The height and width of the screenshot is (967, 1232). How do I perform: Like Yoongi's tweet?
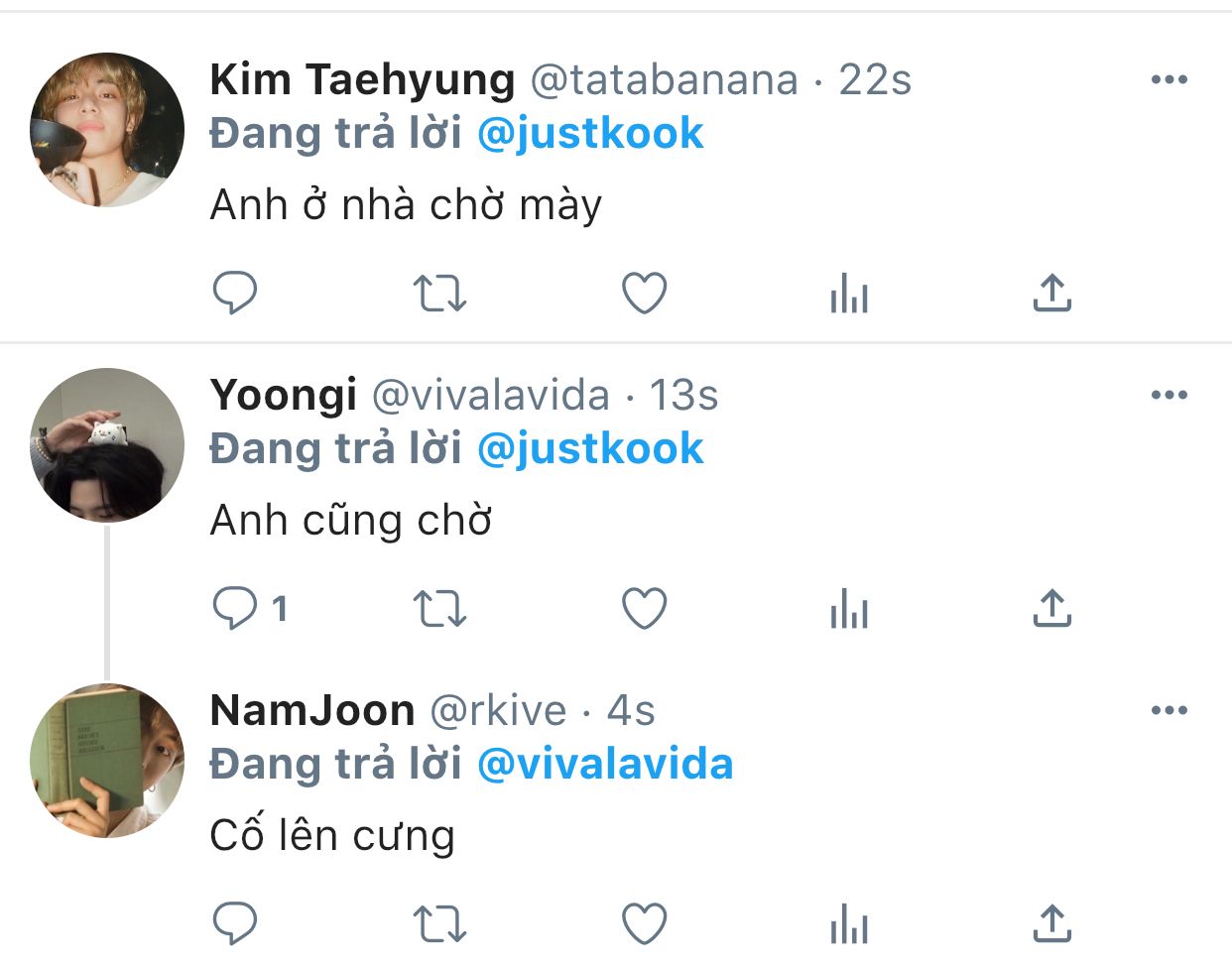coord(644,608)
